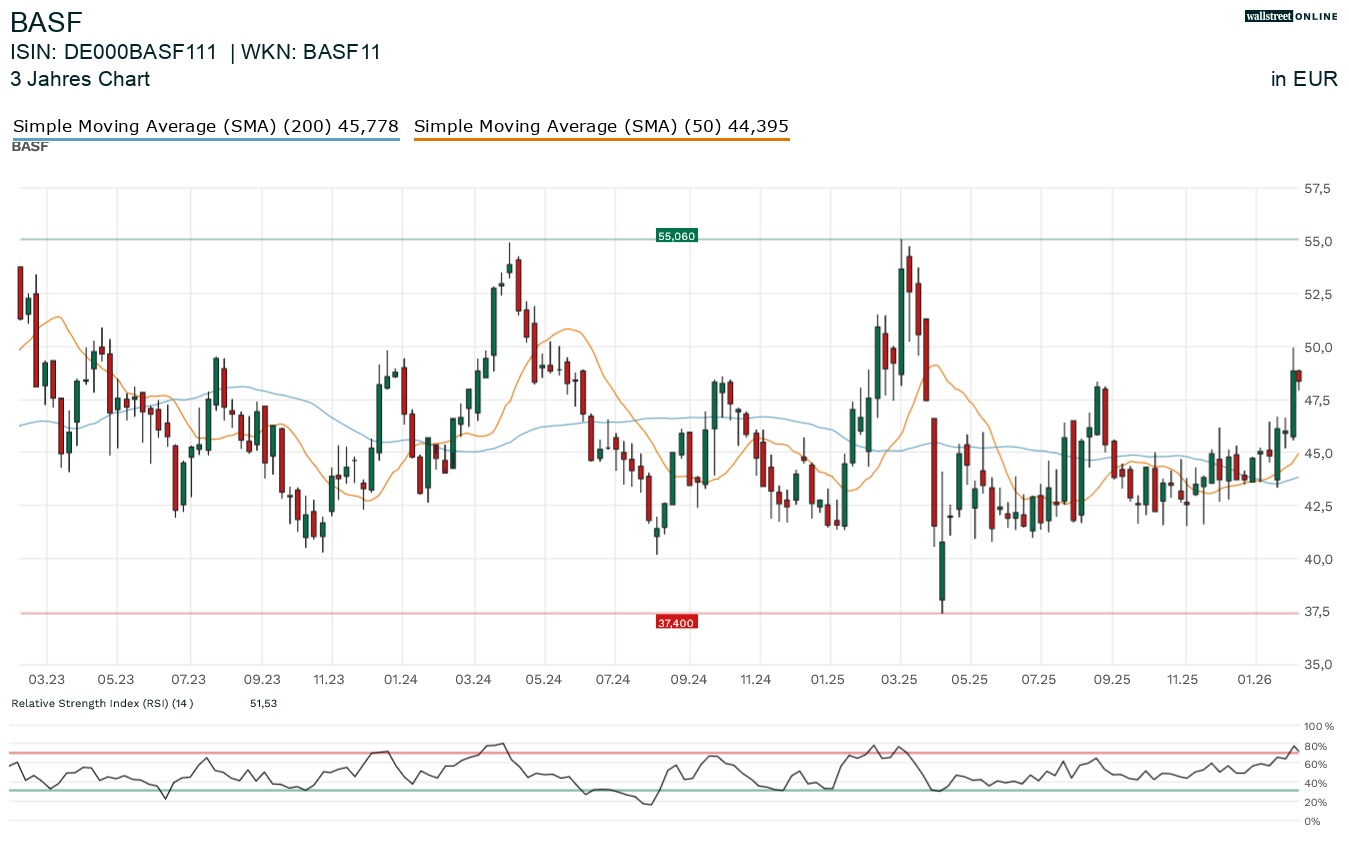Open the 3 Jahres Chart timeframe selector
The height and width of the screenshot is (848, 1349).
click(x=80, y=79)
